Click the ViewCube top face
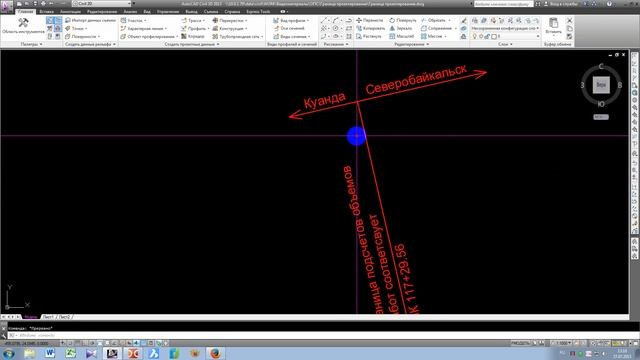The height and width of the screenshot is (360, 640). pos(601,85)
